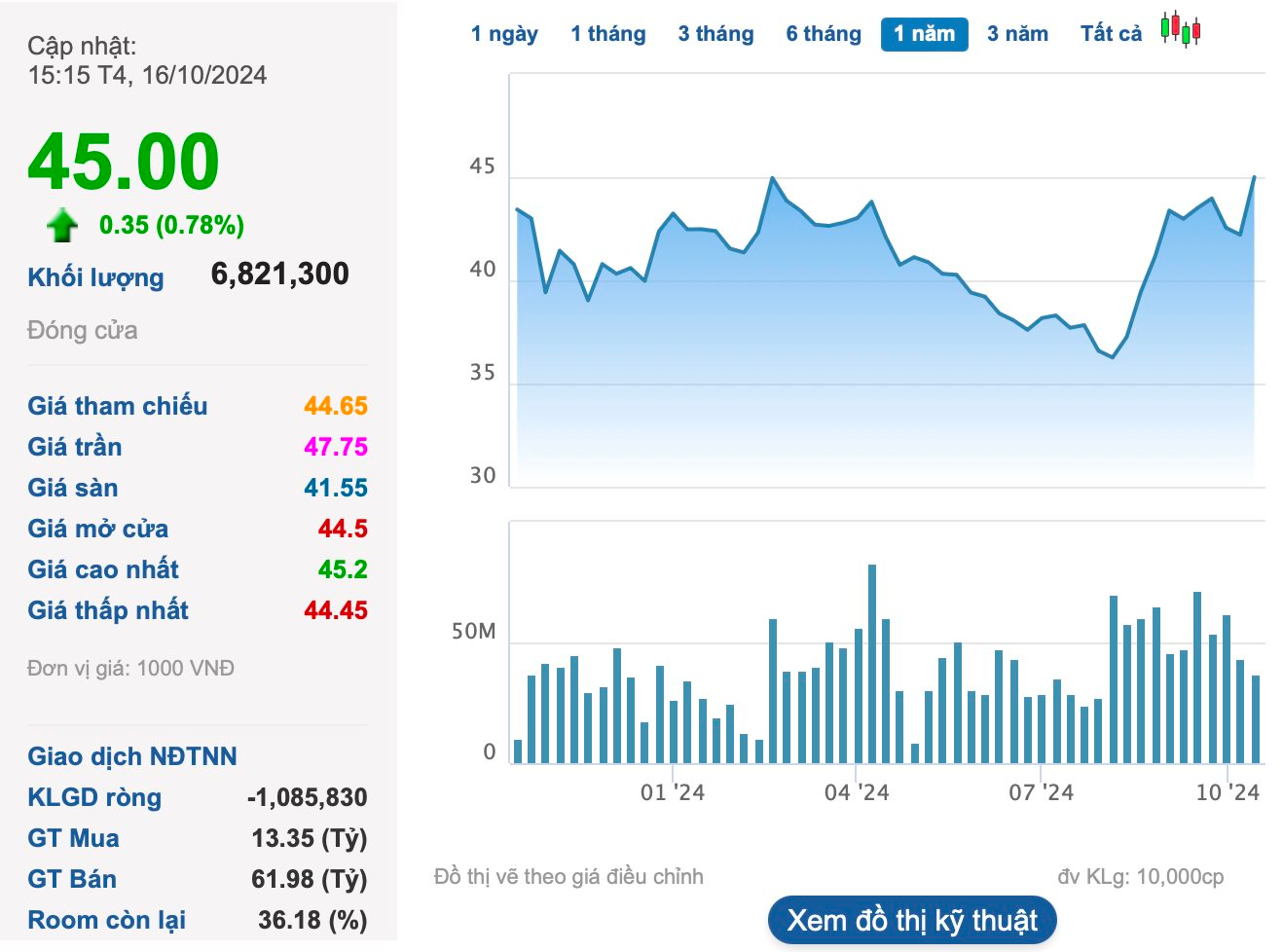
Task: Click 'Đồ thị vẽ theo giá điều chỉnh' note
Action: coord(568,877)
